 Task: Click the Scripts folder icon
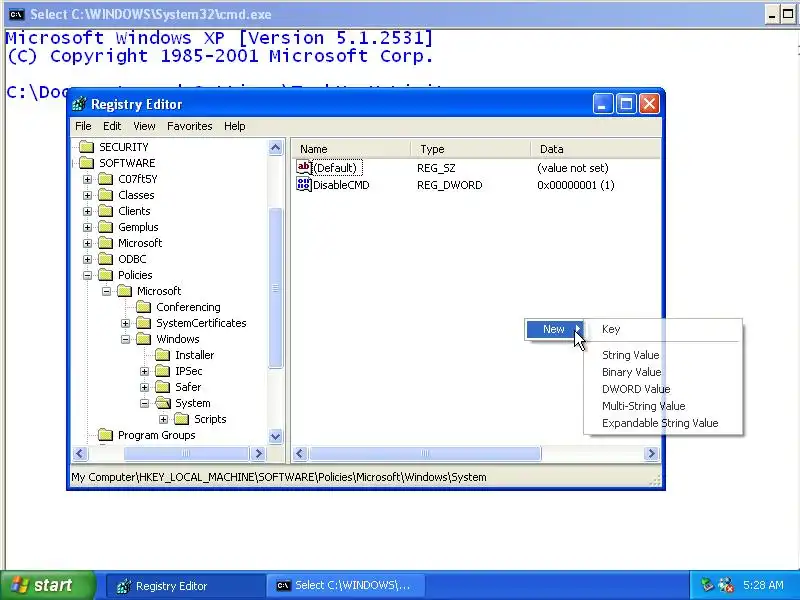pyautogui.click(x=182, y=419)
